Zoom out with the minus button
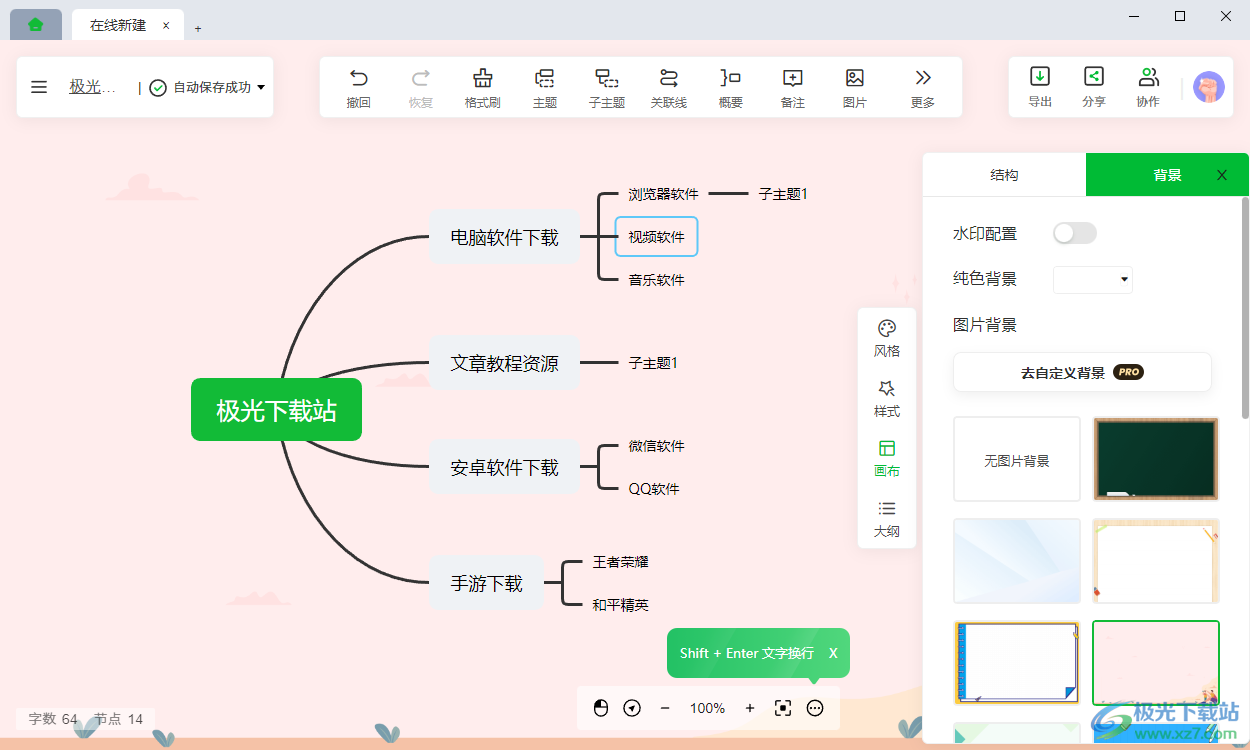This screenshot has height=750, width=1250. point(665,708)
